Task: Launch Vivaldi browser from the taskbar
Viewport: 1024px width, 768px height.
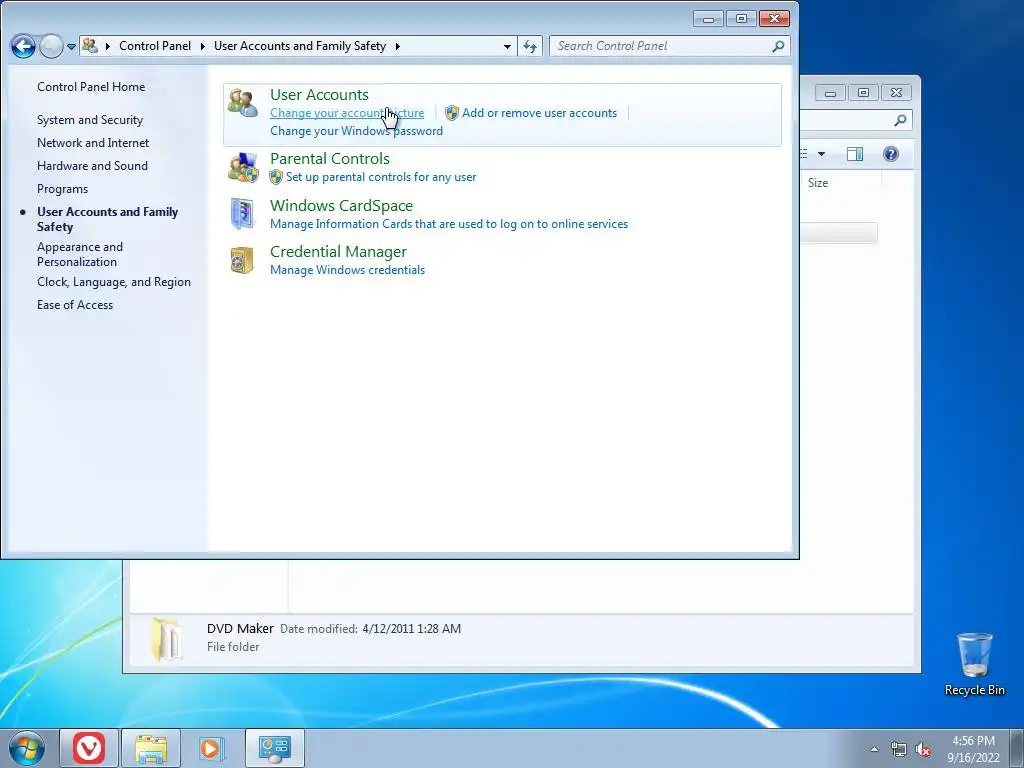Action: pyautogui.click(x=89, y=748)
